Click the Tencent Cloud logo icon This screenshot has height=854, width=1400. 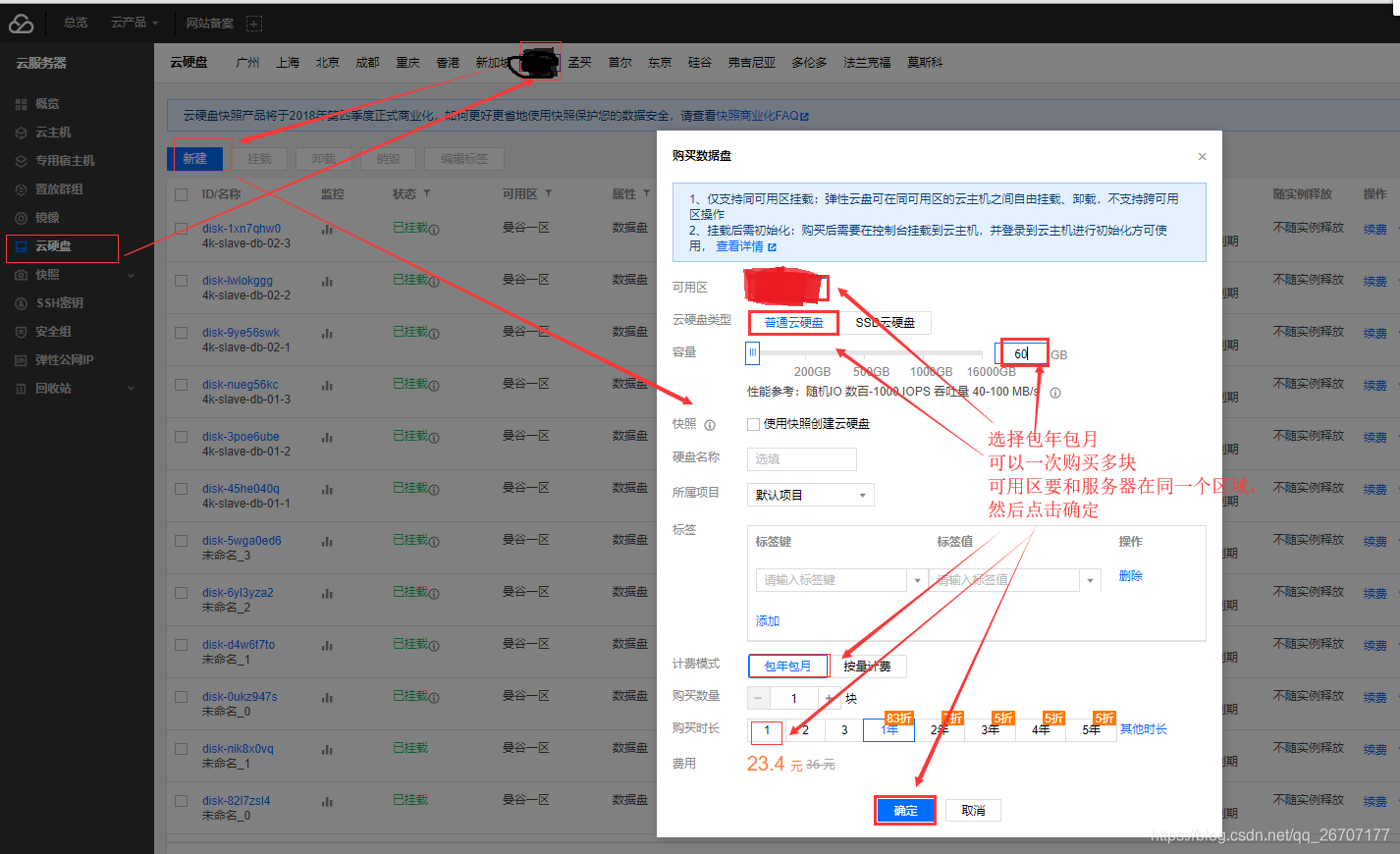[x=21, y=23]
